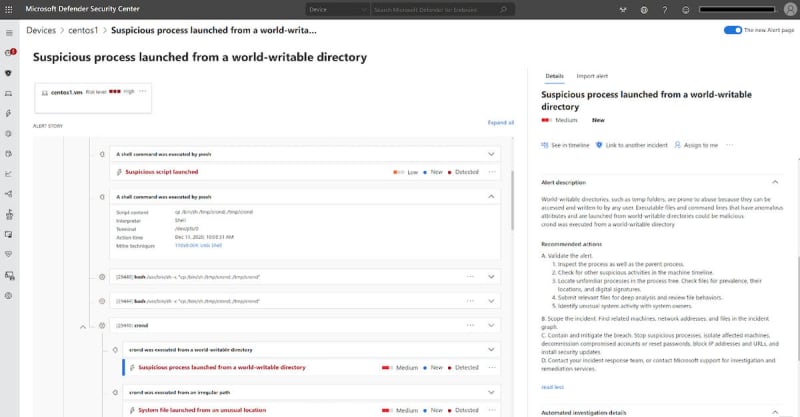Open the monitor evaluation icon in sidebar
The height and width of the screenshot is (417, 800).
pos(9,234)
